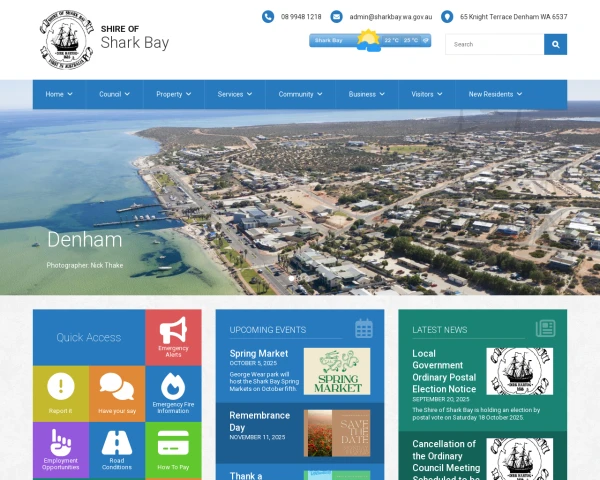Click the location pin icon
Viewport: 600px width, 480px height.
(447, 17)
